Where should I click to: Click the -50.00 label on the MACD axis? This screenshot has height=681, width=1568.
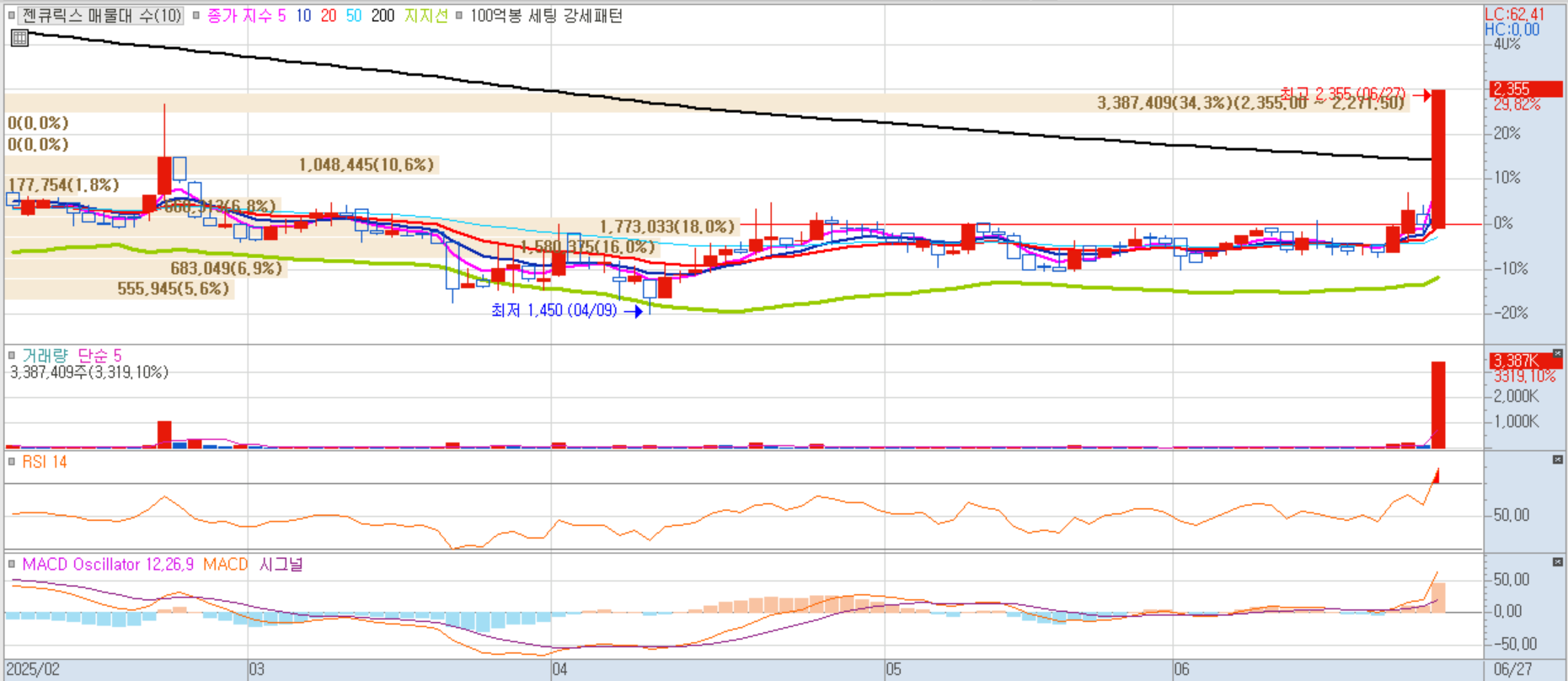(1513, 644)
